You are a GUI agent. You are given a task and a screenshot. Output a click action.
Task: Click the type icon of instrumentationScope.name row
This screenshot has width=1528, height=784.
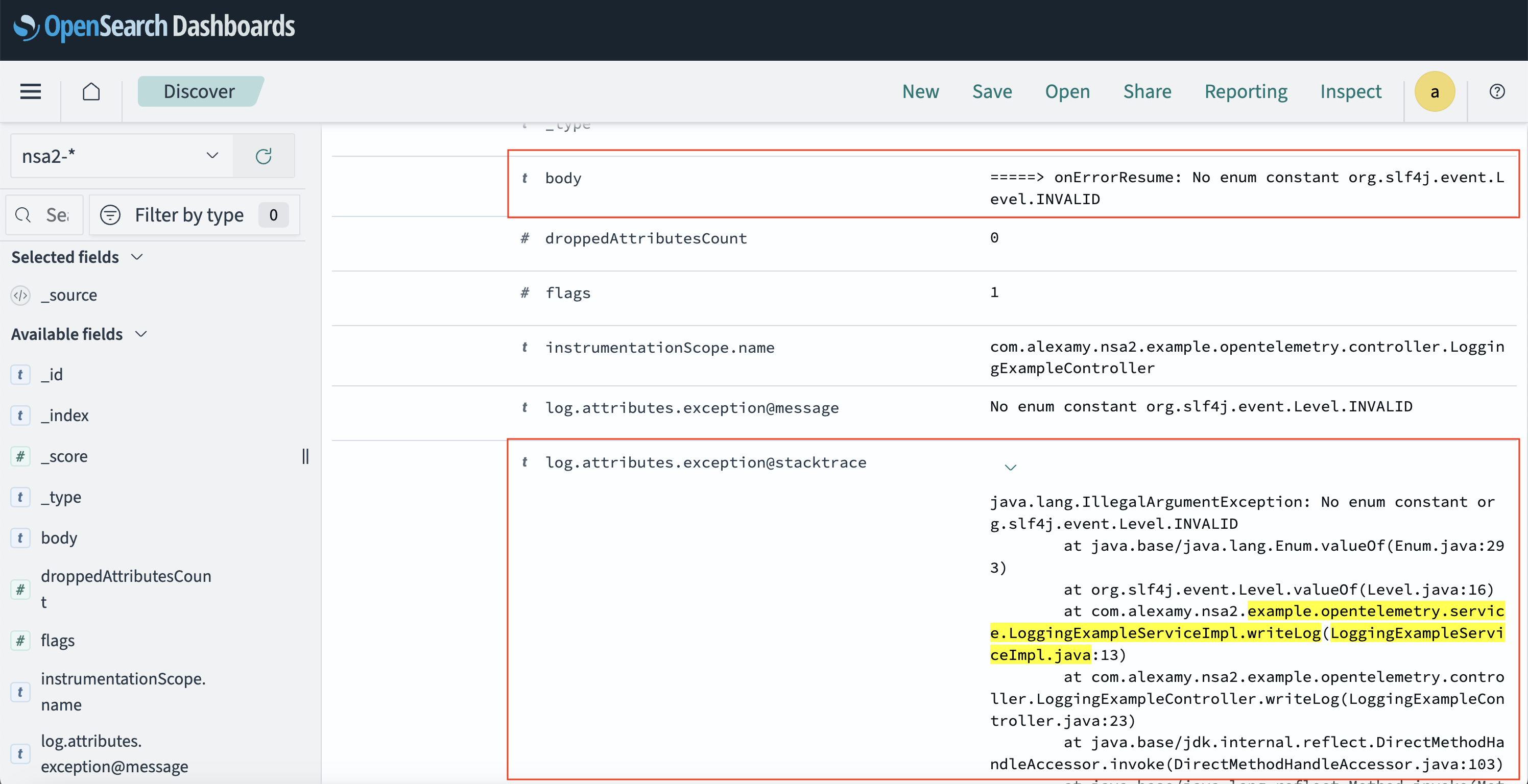524,348
